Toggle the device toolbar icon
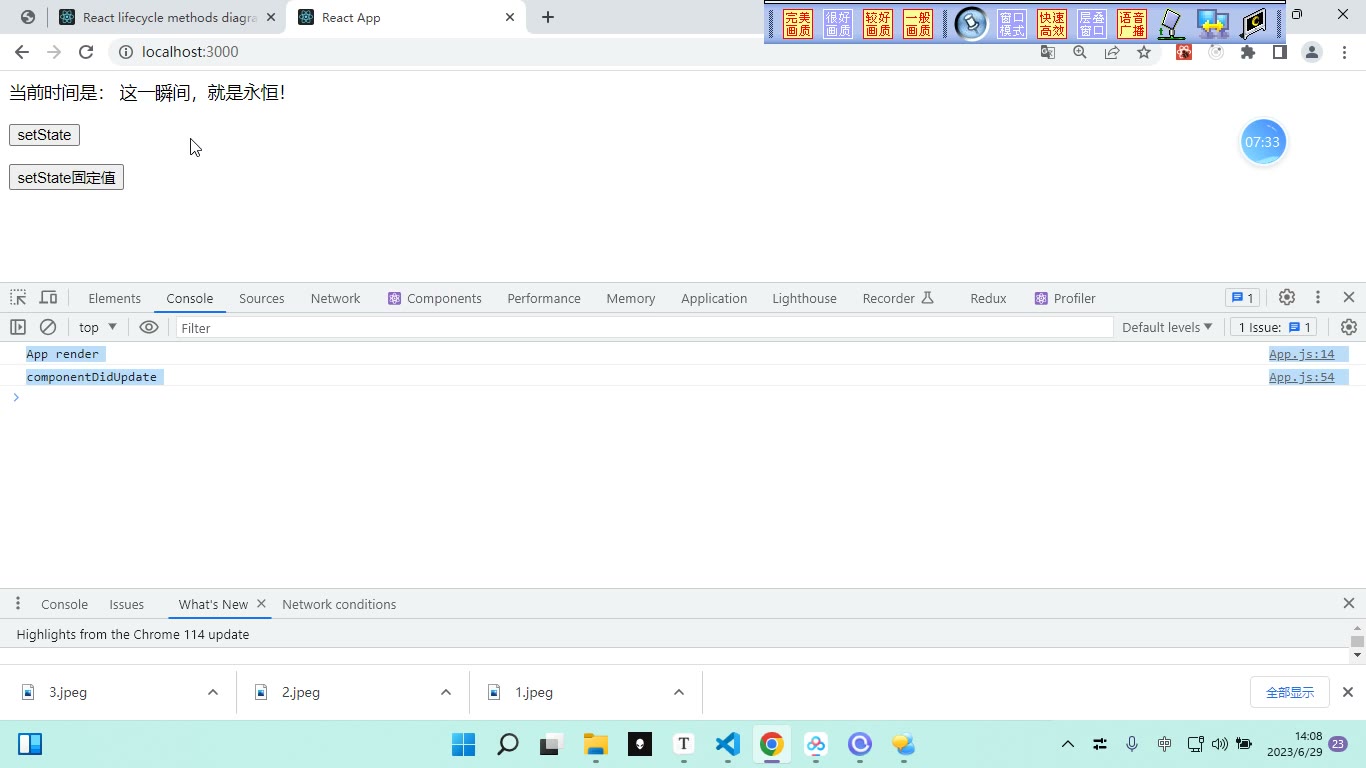The image size is (1366, 768). click(x=48, y=298)
